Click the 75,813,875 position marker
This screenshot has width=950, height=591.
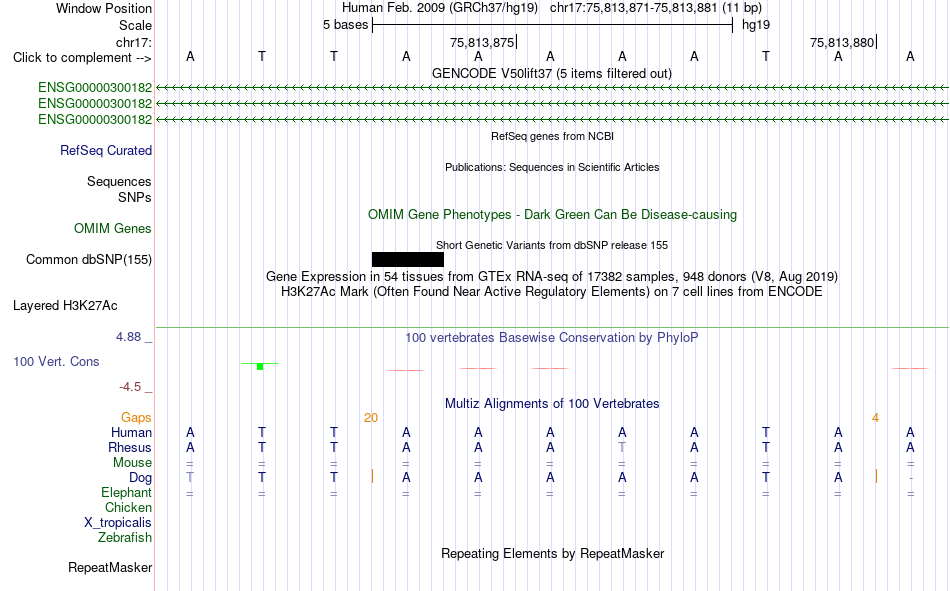(x=482, y=42)
